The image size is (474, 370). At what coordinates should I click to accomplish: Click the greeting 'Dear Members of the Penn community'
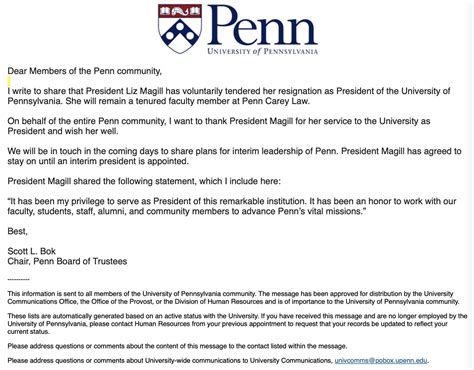tap(84, 71)
